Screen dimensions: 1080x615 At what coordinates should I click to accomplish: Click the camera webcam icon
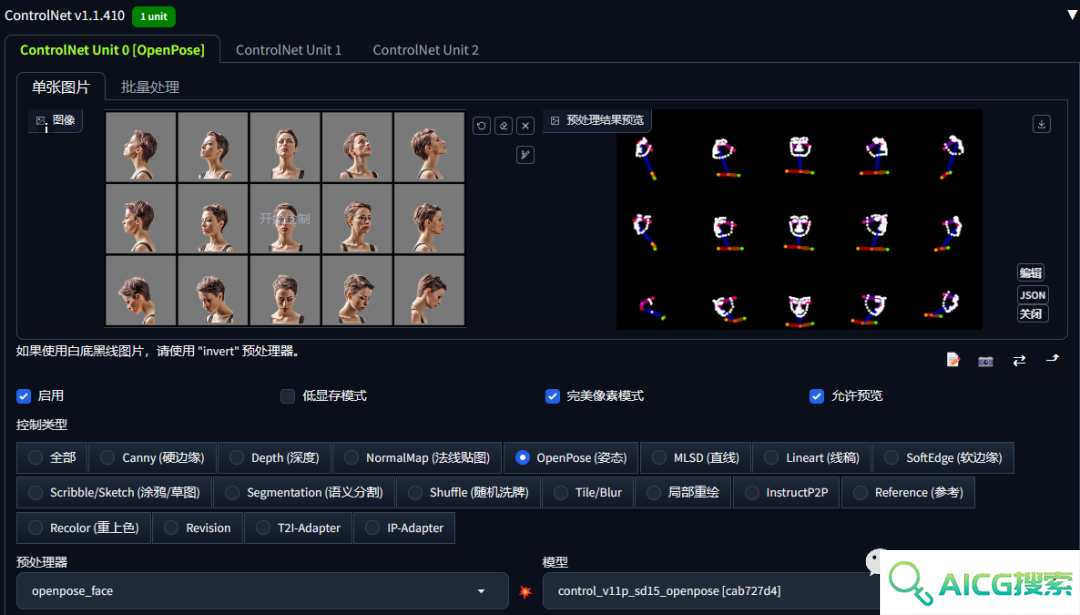986,361
